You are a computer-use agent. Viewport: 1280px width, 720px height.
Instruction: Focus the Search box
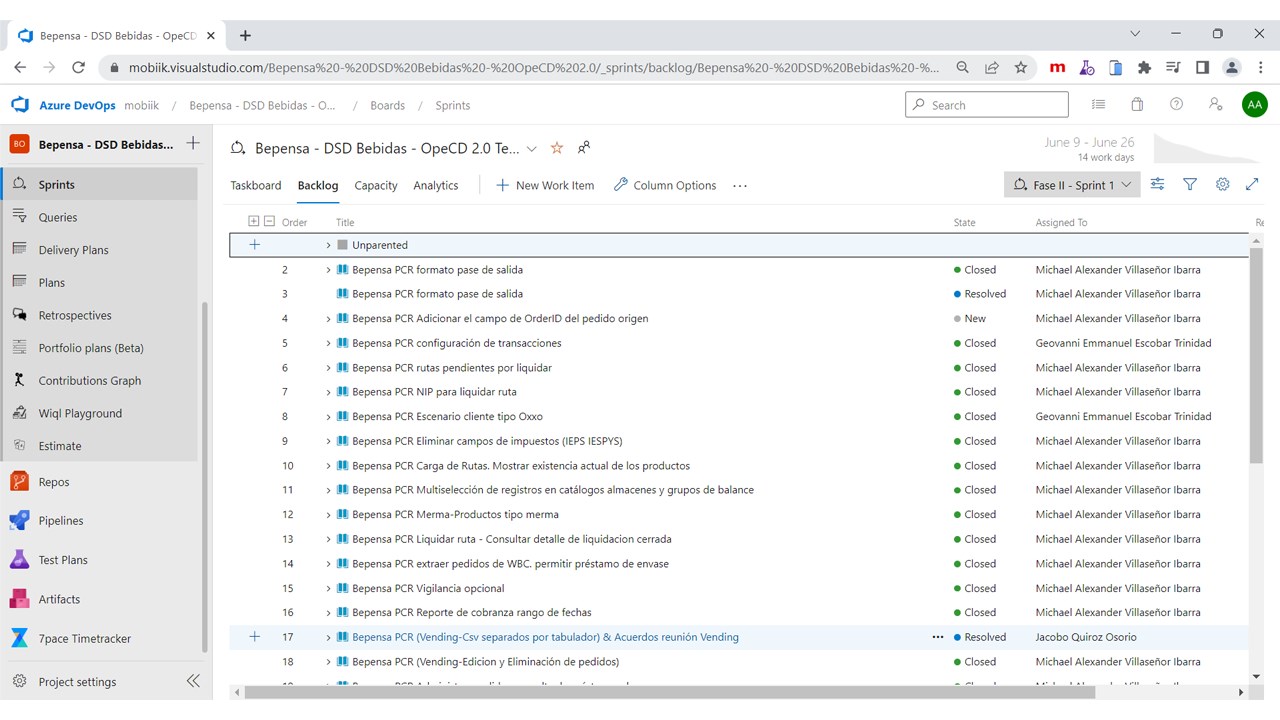pos(987,104)
